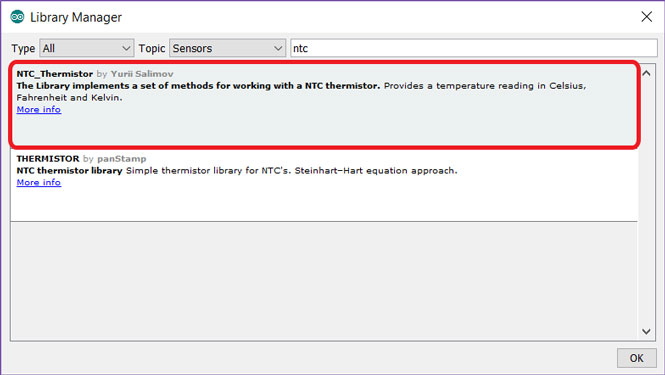The height and width of the screenshot is (375, 665).
Task: Click the Topic label next to the filter
Action: tap(151, 49)
